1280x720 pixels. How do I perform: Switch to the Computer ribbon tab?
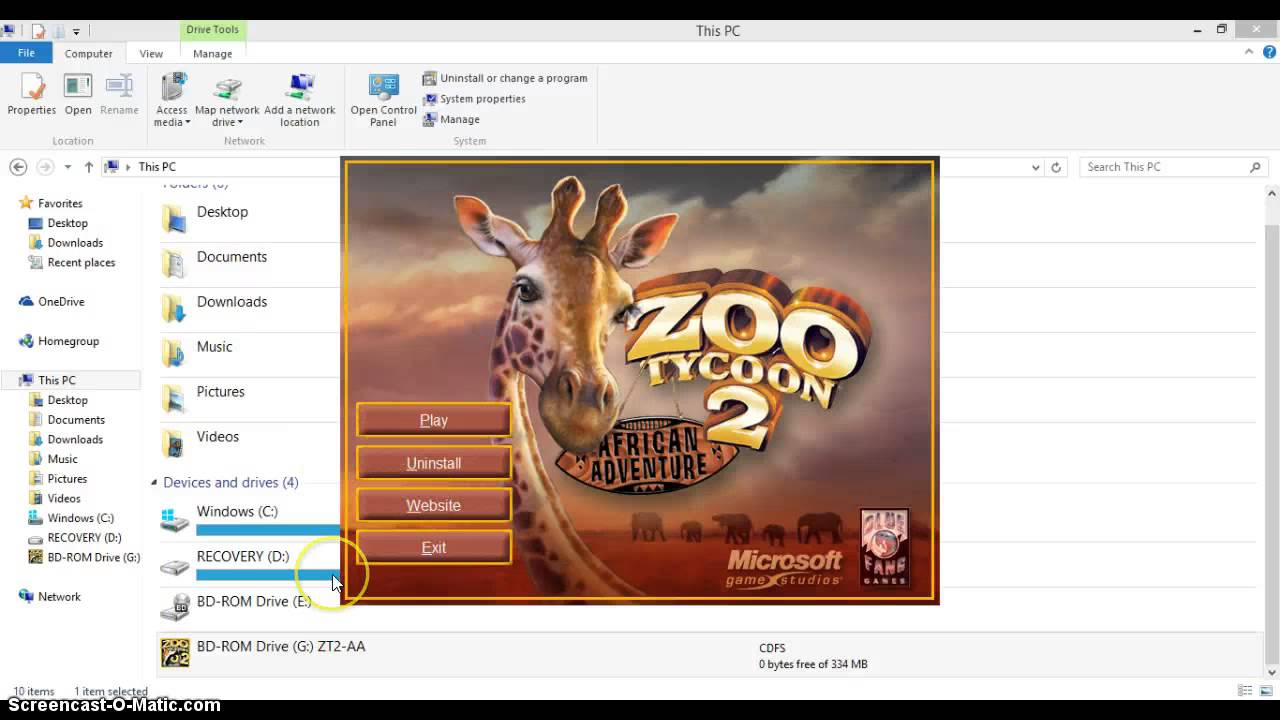pyautogui.click(x=89, y=54)
